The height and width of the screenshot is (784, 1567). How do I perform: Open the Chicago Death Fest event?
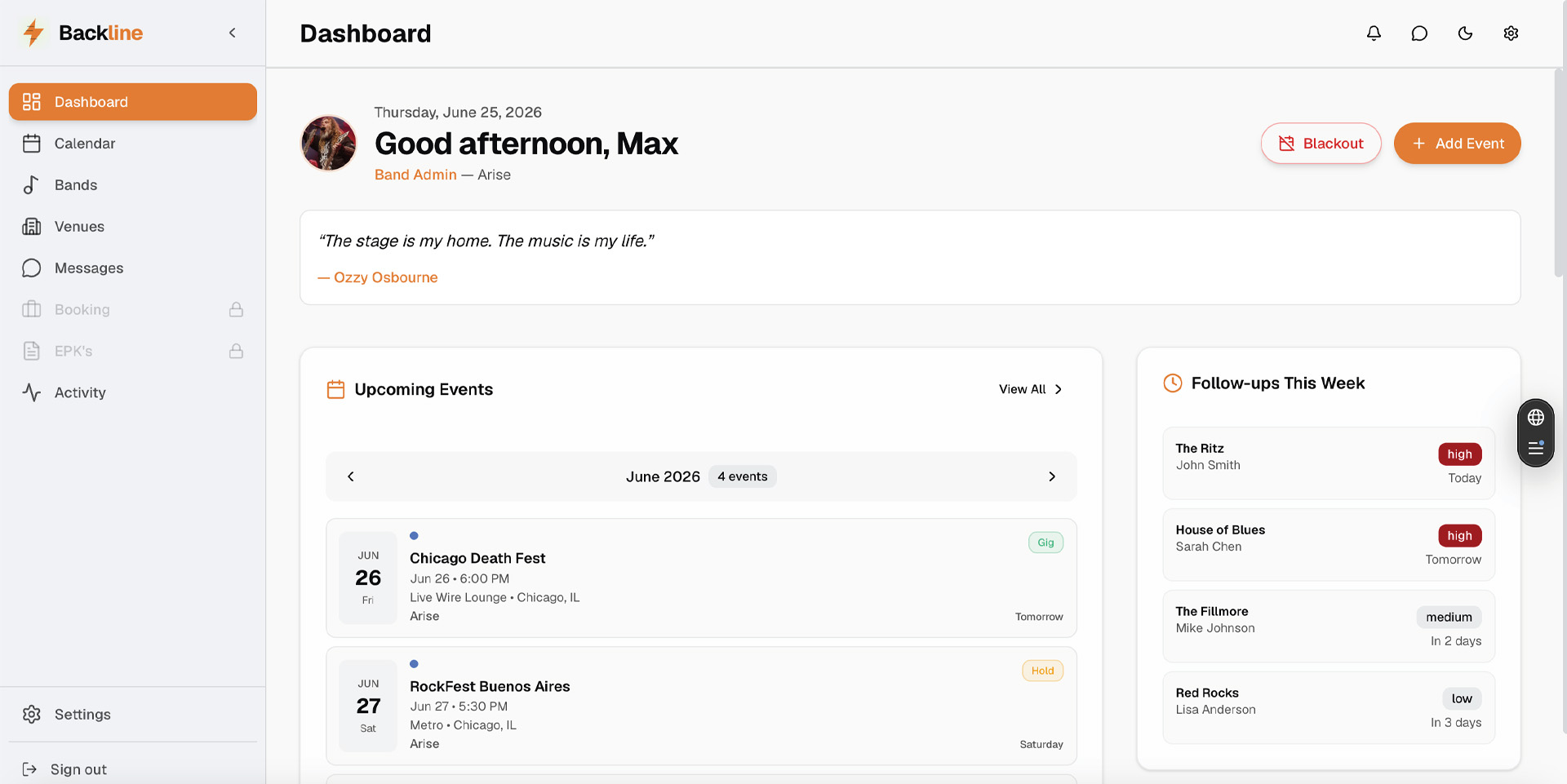click(x=701, y=578)
